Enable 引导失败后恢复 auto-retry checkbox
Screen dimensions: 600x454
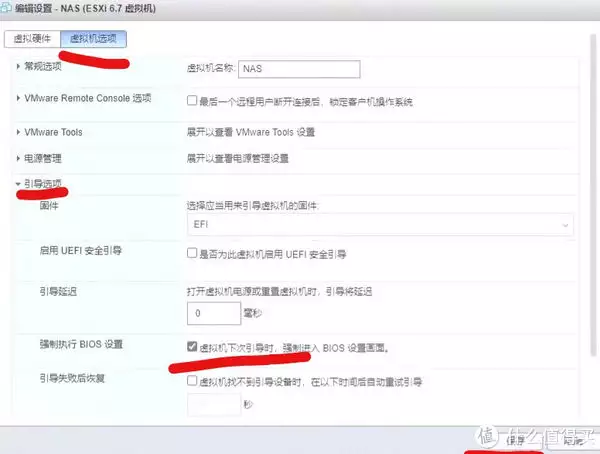click(192, 381)
